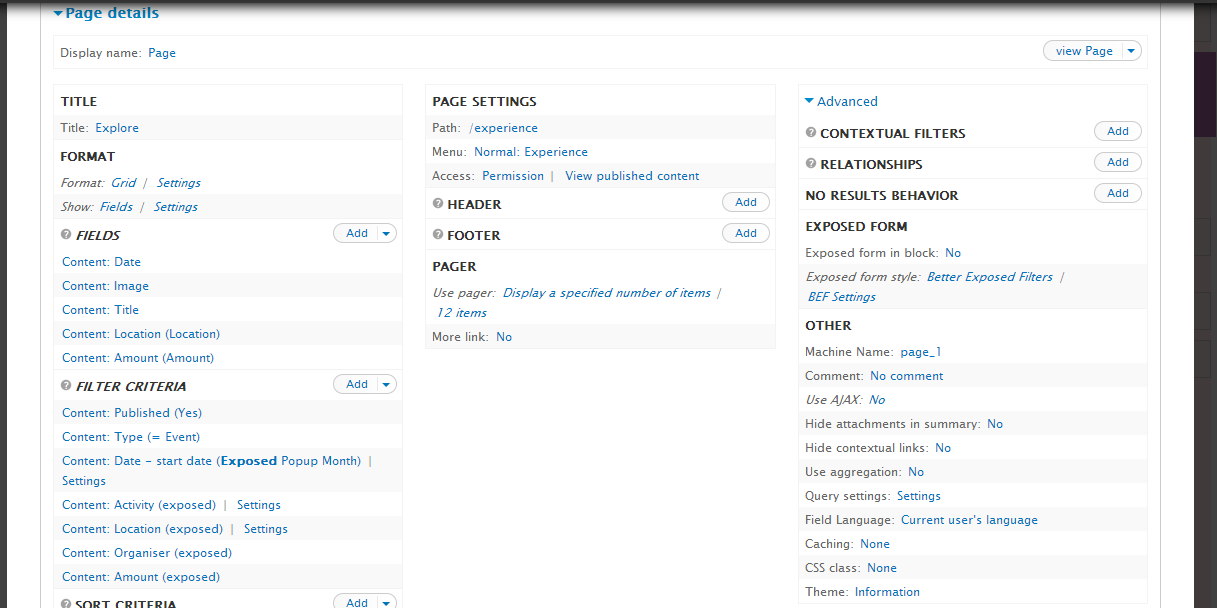Click the help icon beside FIELDS heading
The height and width of the screenshot is (608, 1217).
66,235
